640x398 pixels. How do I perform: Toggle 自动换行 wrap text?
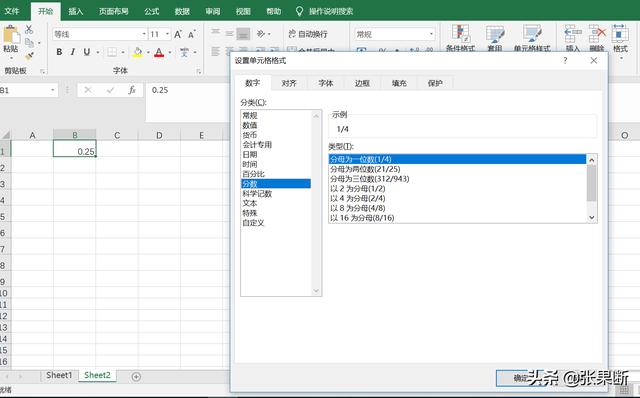(308, 34)
